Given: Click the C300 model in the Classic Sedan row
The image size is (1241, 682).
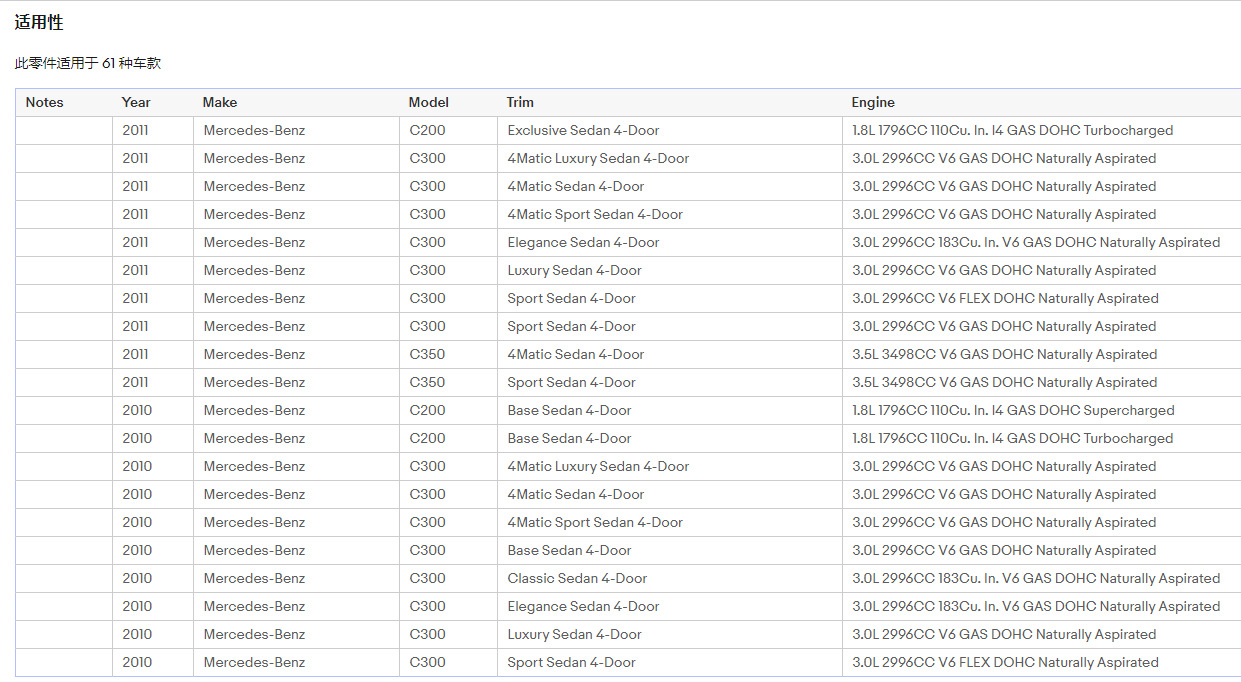Looking at the screenshot, I should [428, 578].
